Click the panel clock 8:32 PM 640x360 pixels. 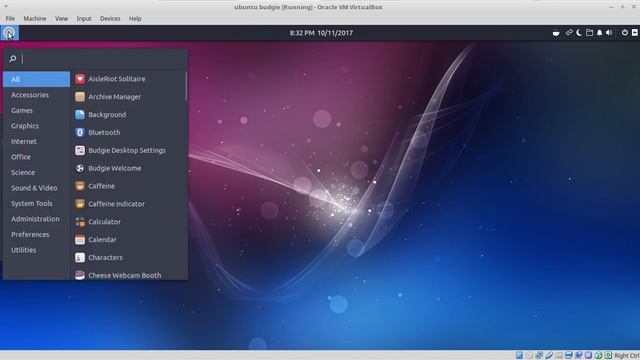pyautogui.click(x=321, y=33)
